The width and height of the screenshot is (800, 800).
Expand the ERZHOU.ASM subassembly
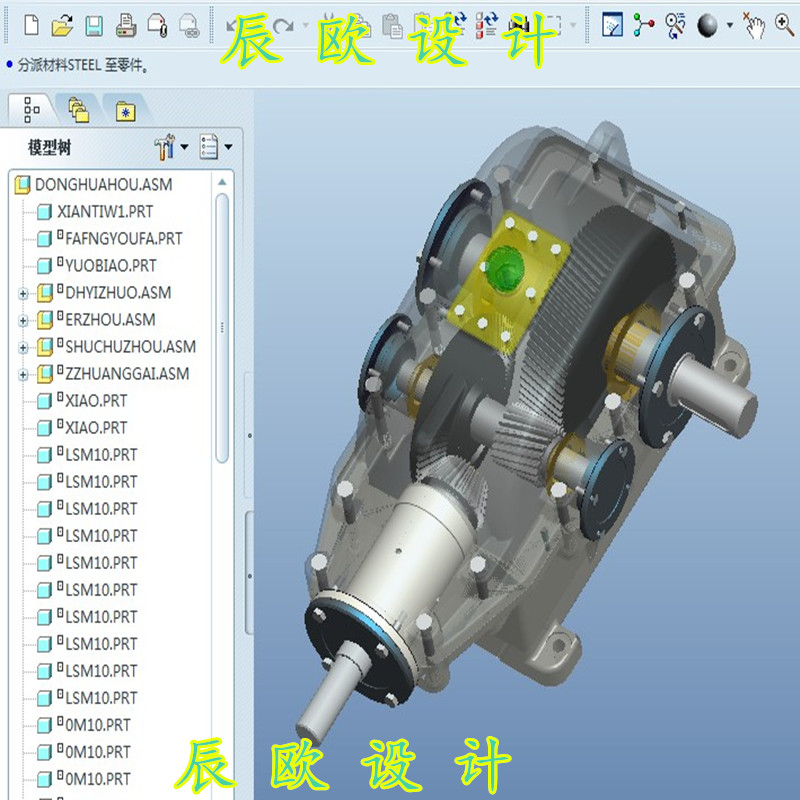click(x=23, y=320)
